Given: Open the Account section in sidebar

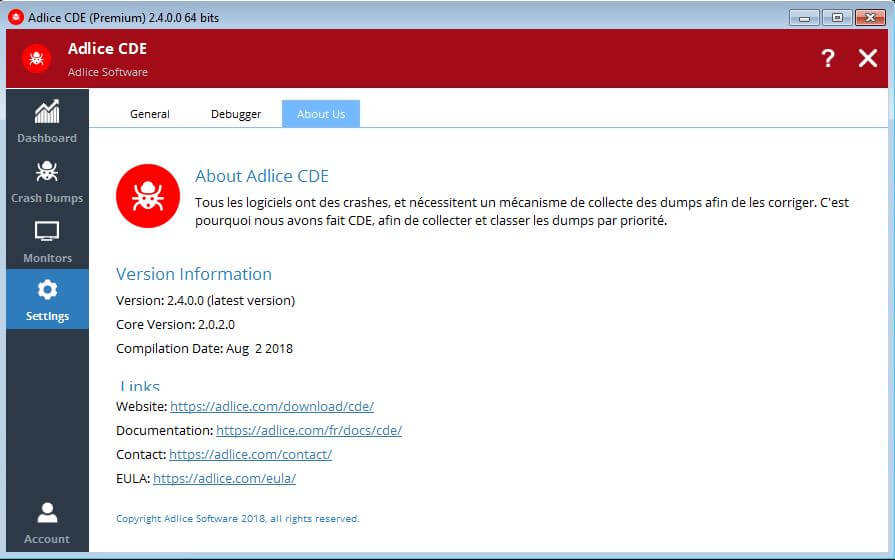Looking at the screenshot, I should tap(47, 523).
